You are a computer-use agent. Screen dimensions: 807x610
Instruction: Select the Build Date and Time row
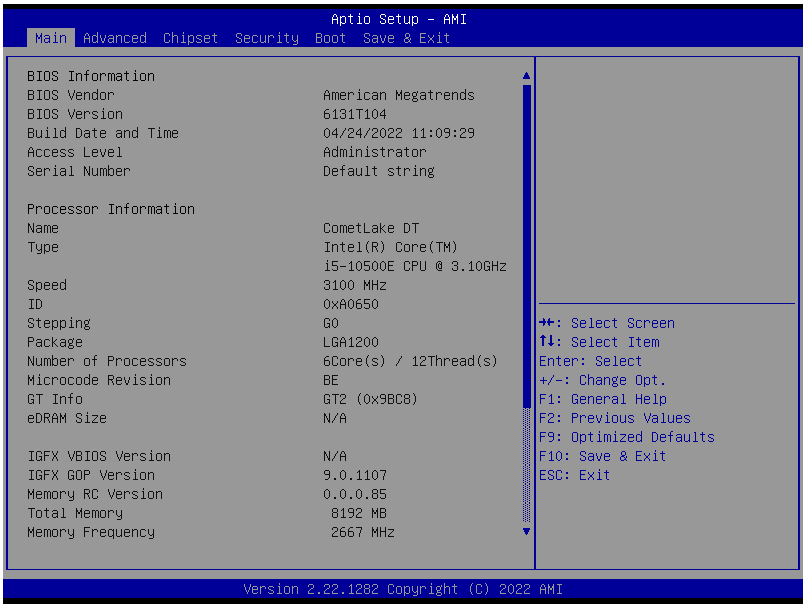102,133
